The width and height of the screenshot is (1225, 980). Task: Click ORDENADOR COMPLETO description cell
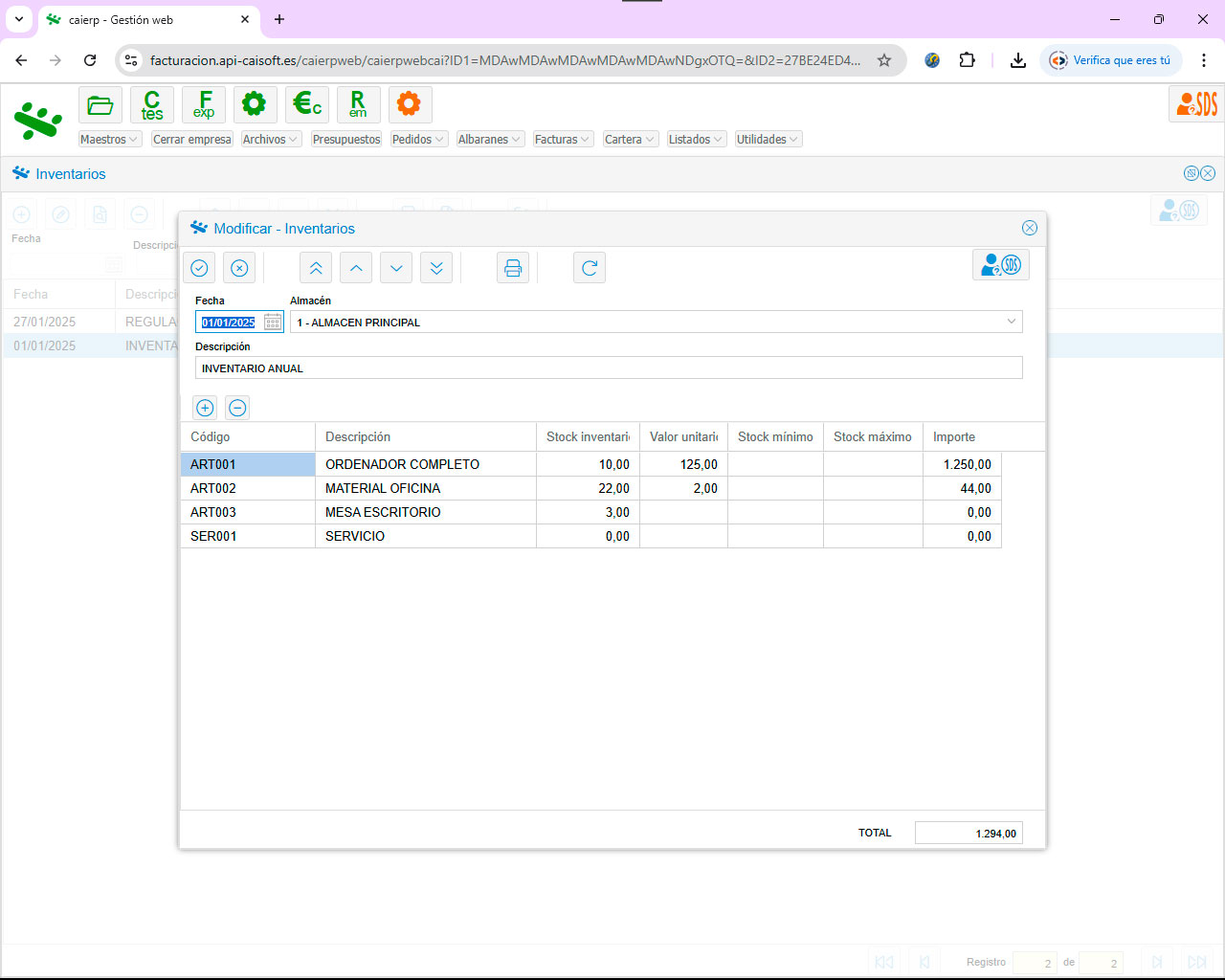click(426, 464)
